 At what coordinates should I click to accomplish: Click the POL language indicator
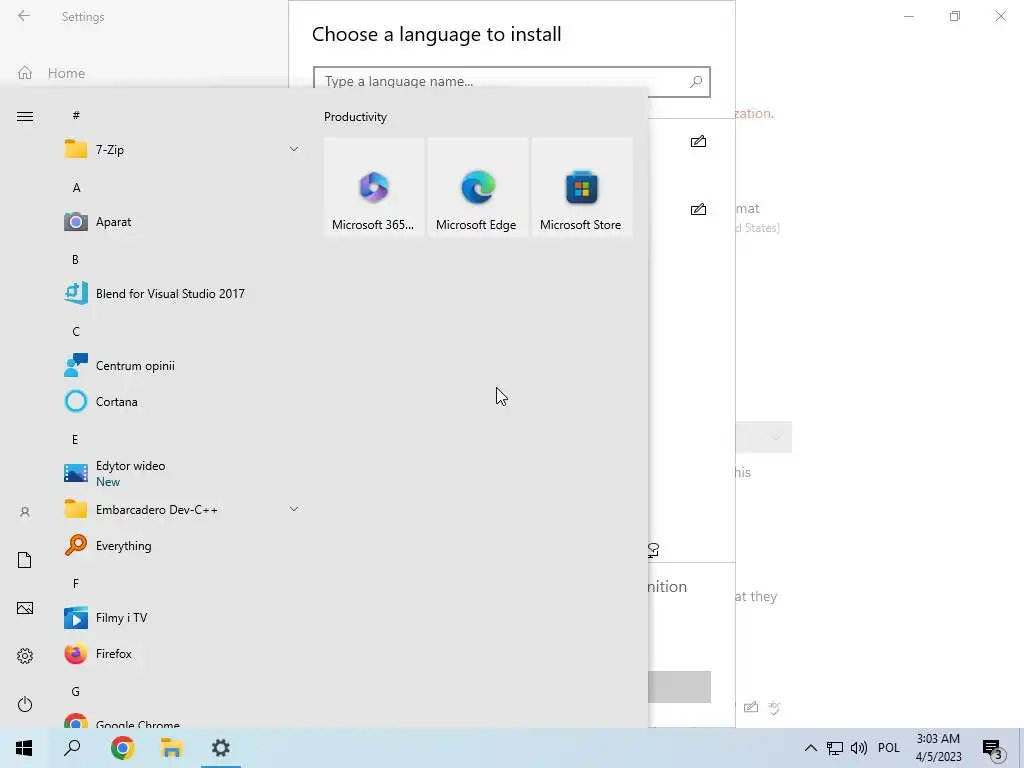(x=889, y=748)
